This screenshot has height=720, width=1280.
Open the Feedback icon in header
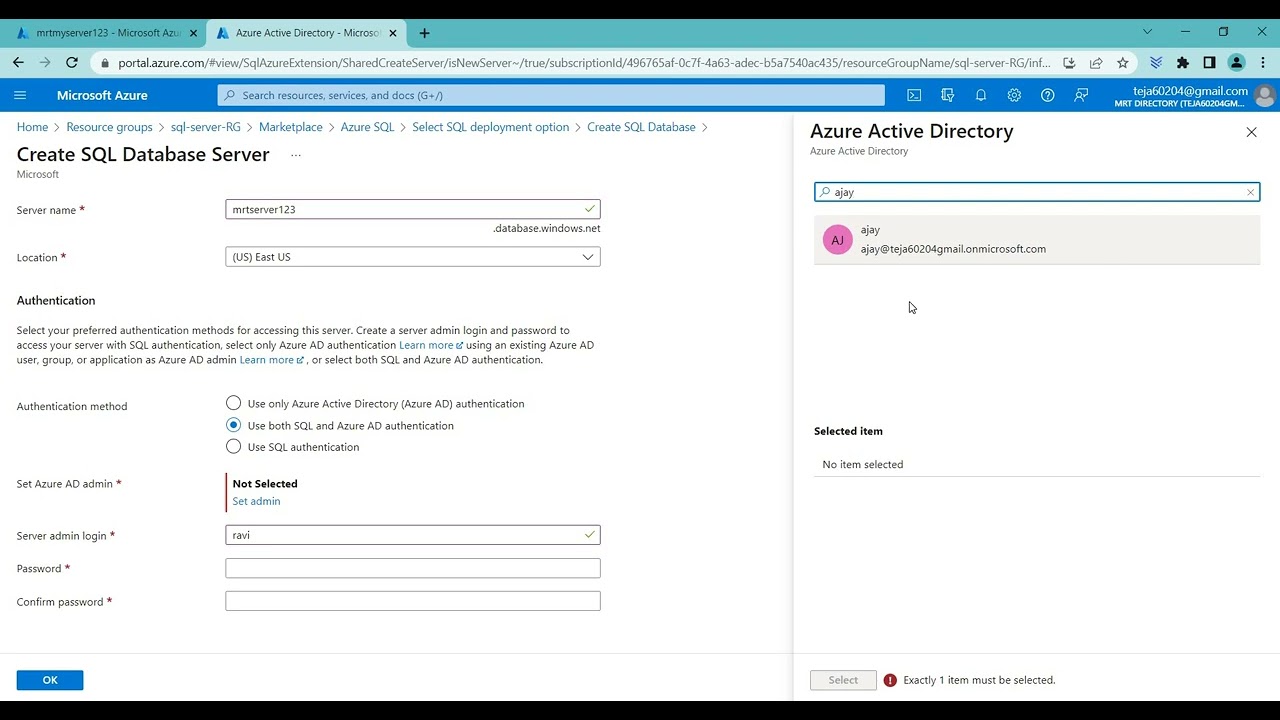(1081, 95)
